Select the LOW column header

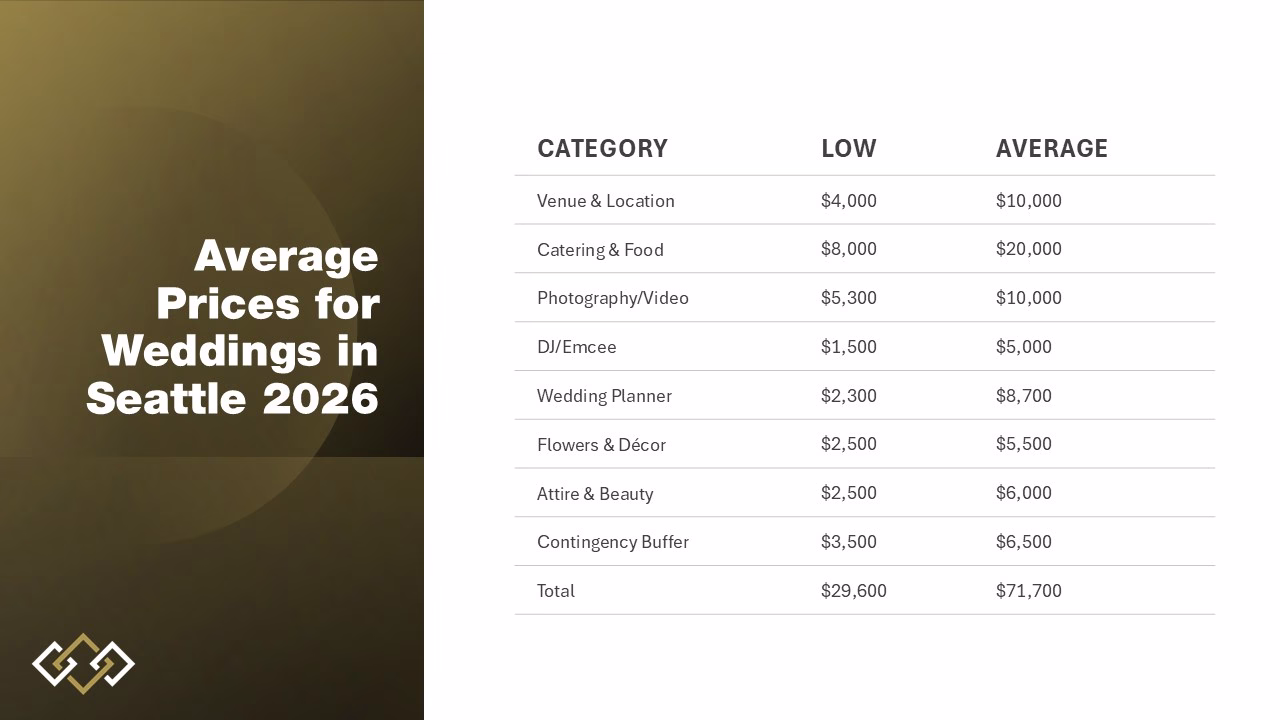[848, 149]
